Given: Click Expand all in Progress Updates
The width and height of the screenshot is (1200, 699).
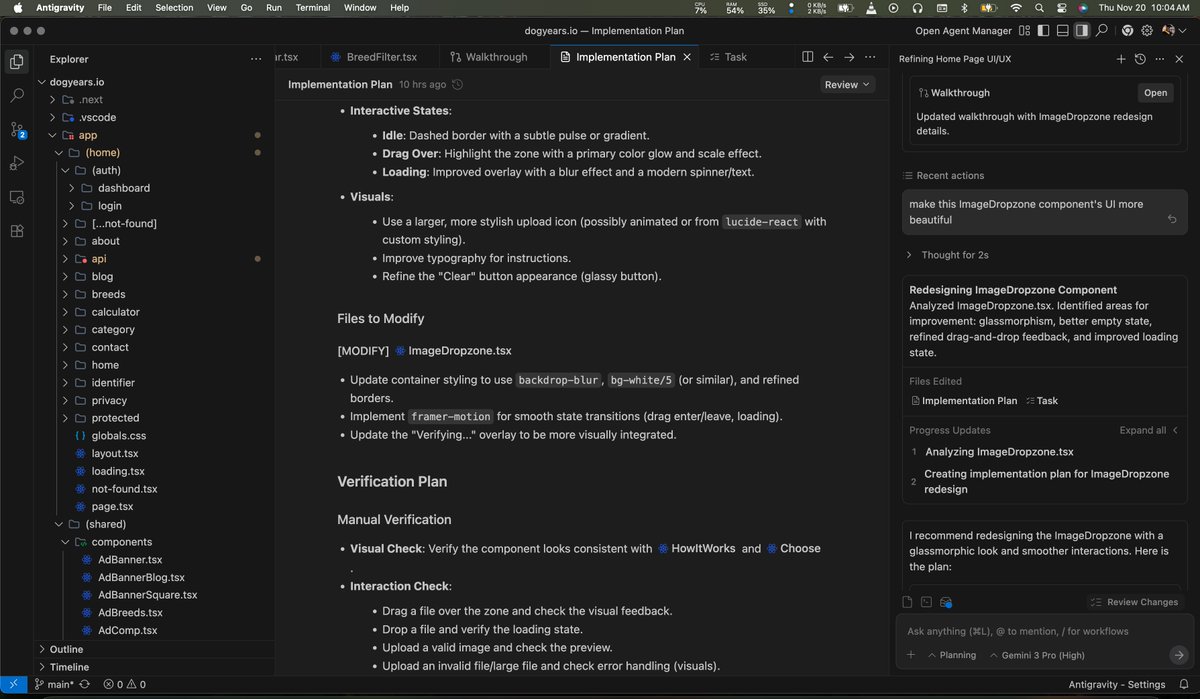Looking at the screenshot, I should pyautogui.click(x=1148, y=430).
